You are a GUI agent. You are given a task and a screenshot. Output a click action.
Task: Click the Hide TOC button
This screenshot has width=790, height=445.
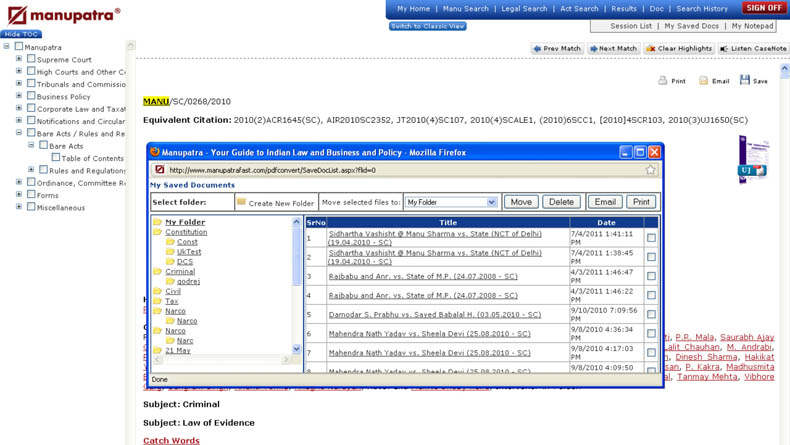(x=21, y=34)
